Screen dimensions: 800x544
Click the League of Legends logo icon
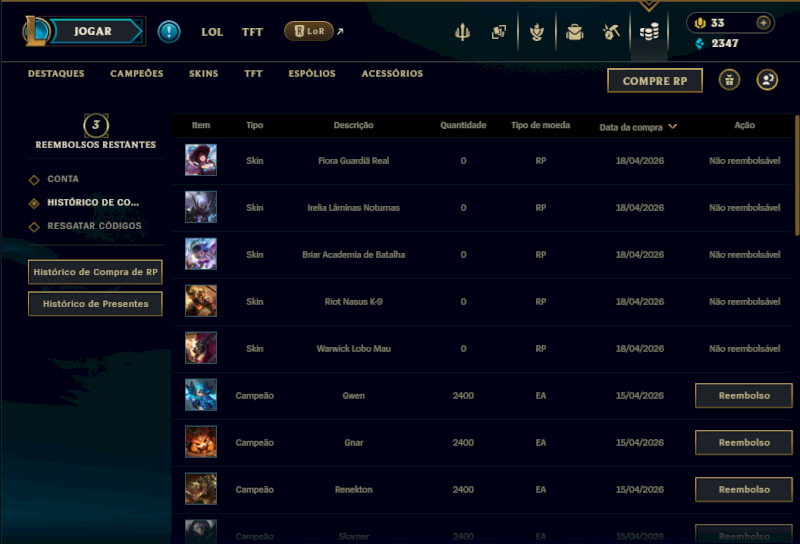[x=35, y=31]
